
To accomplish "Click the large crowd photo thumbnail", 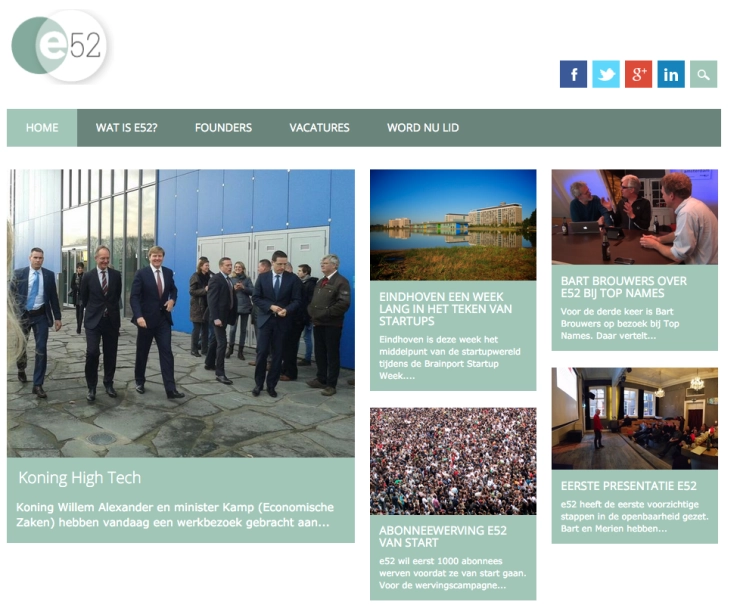I will click(453, 462).
